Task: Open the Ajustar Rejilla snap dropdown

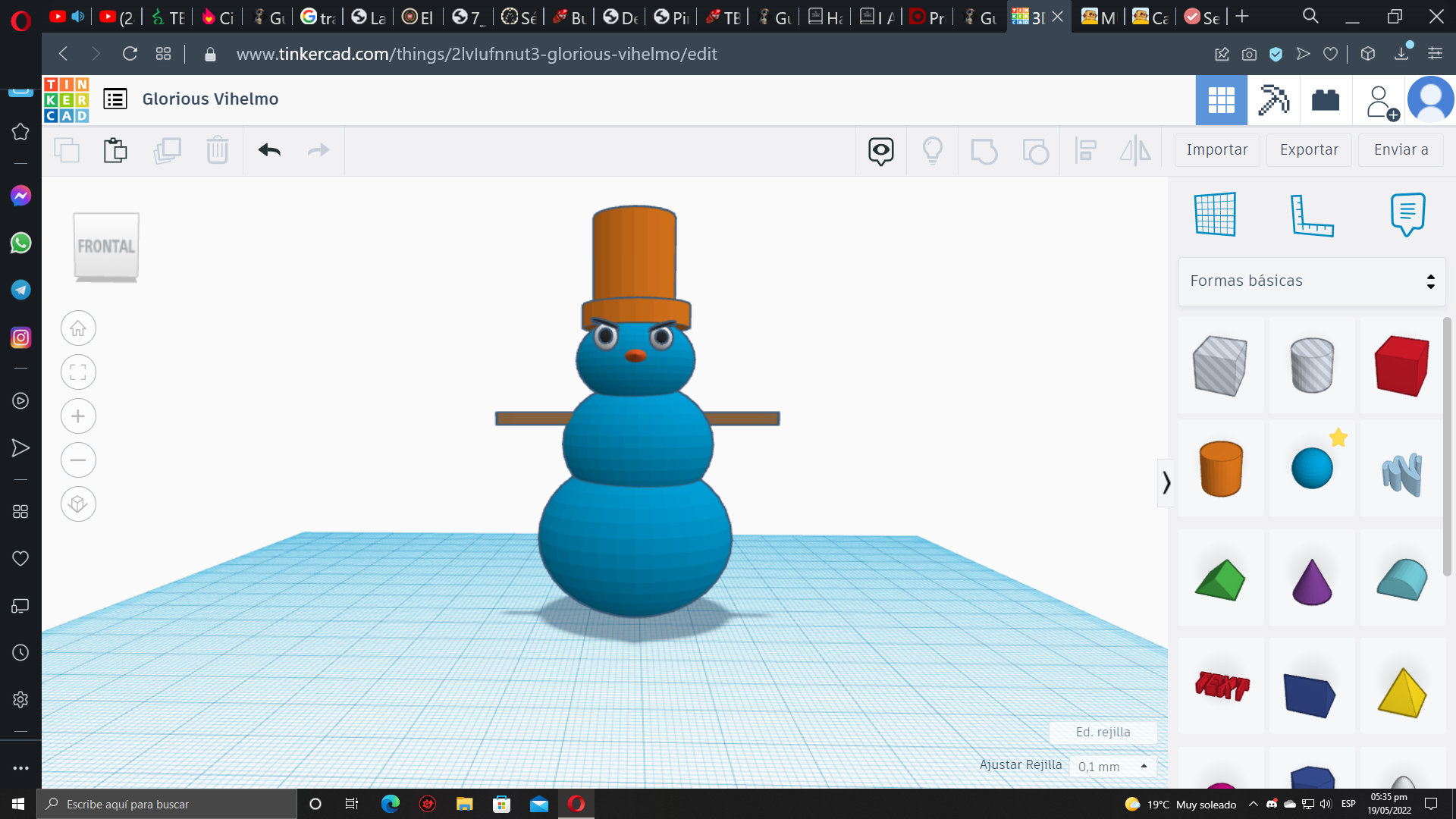Action: click(x=1112, y=766)
